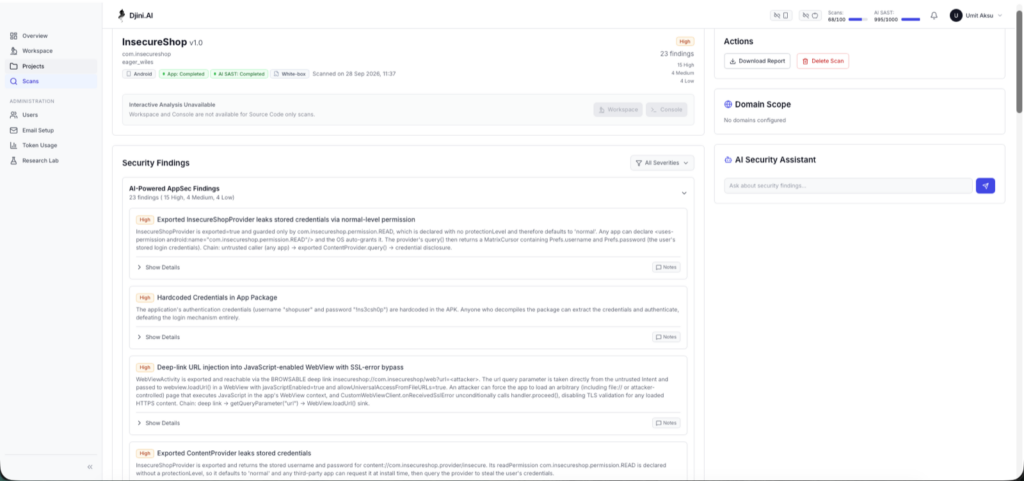Open the Overview page icon in sidebar
This screenshot has width=1024, height=481.
pos(14,36)
